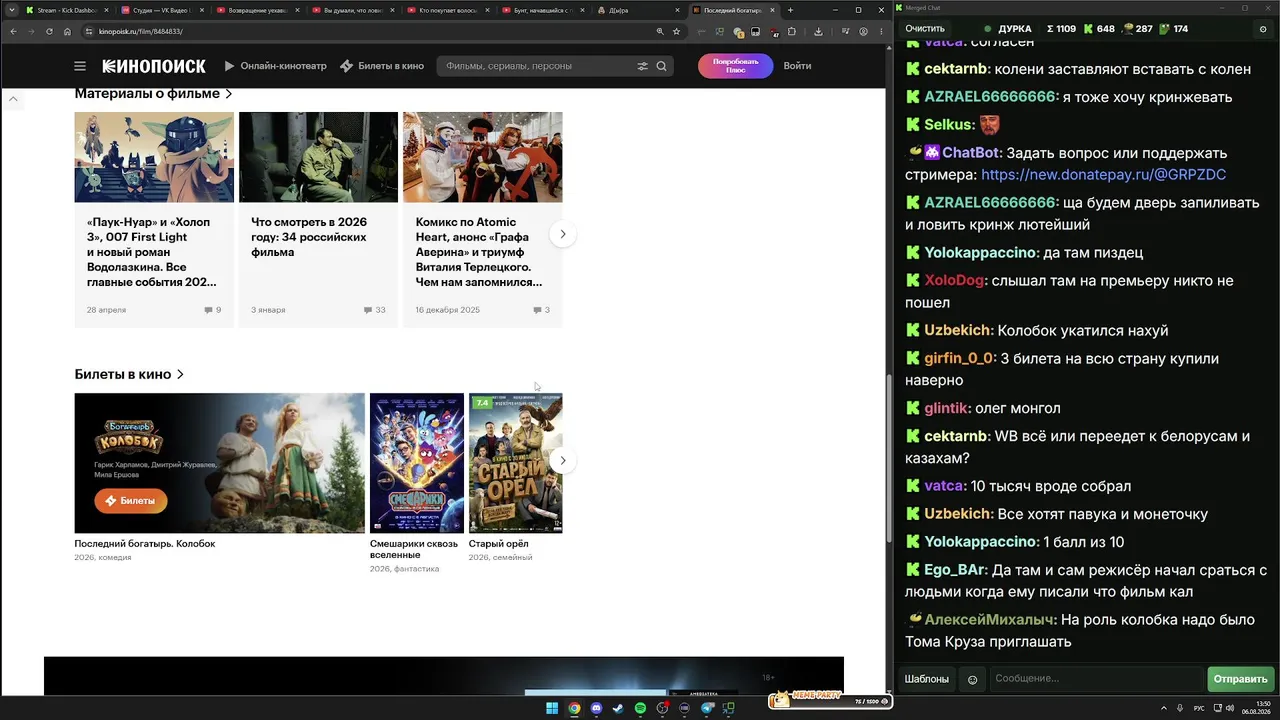Switch to 'Бунт, начавшийся' tab
Viewport: 1280px width, 720px height.
click(543, 10)
